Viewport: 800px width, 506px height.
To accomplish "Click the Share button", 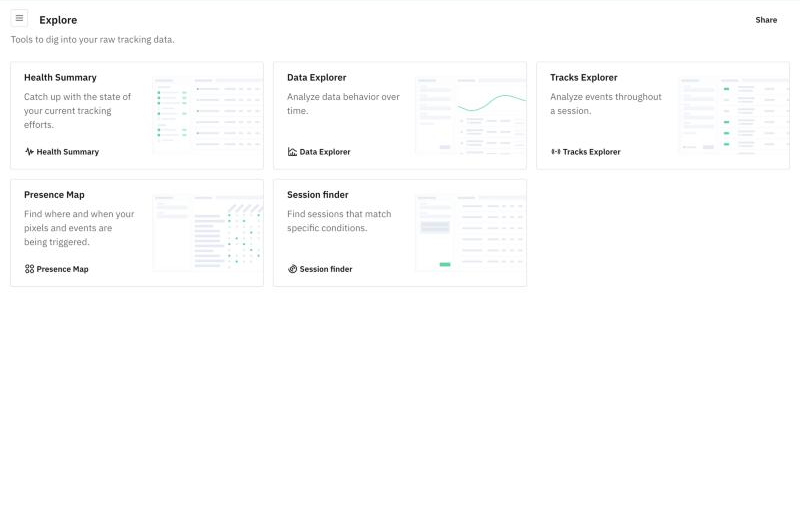I will 766,20.
